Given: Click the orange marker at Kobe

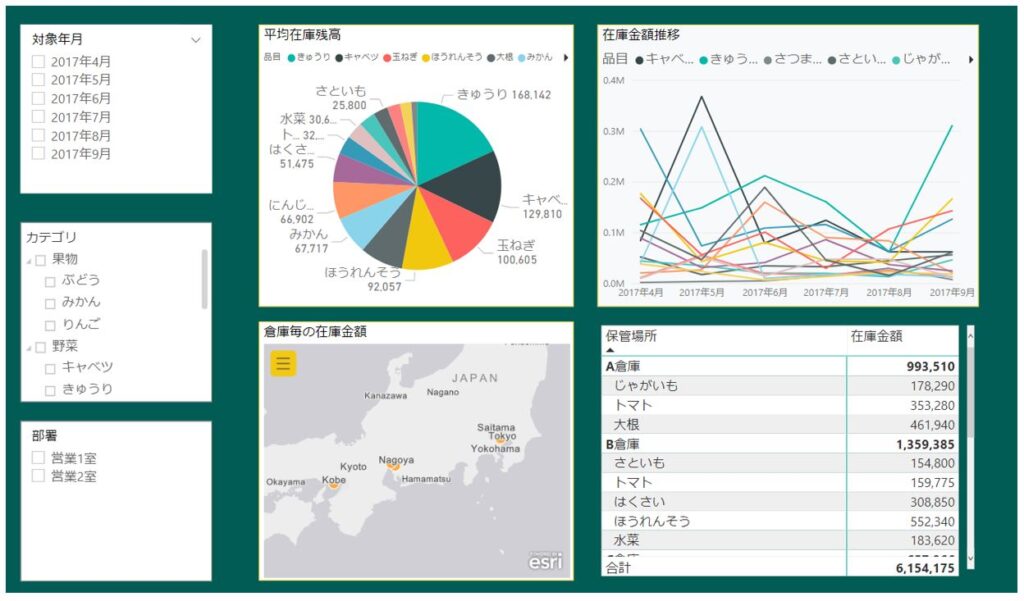Looking at the screenshot, I should click(333, 485).
